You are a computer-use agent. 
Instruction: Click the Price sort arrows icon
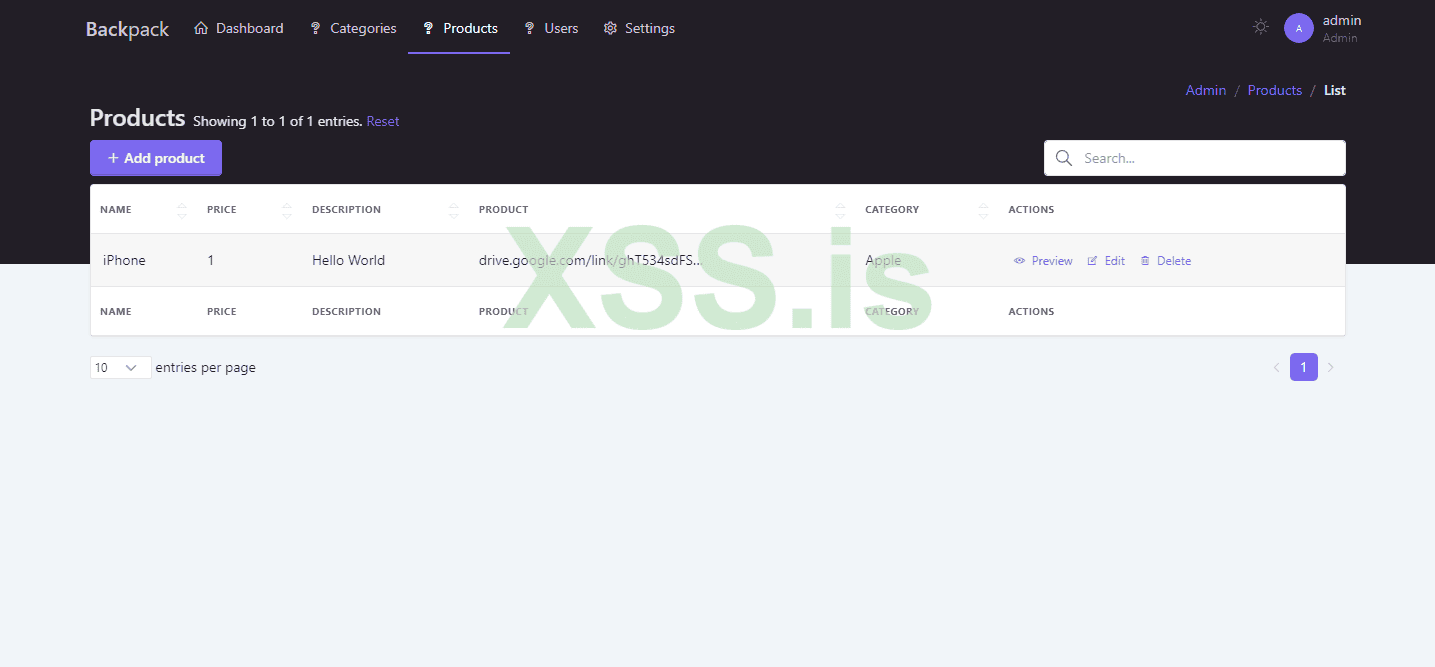click(x=287, y=210)
